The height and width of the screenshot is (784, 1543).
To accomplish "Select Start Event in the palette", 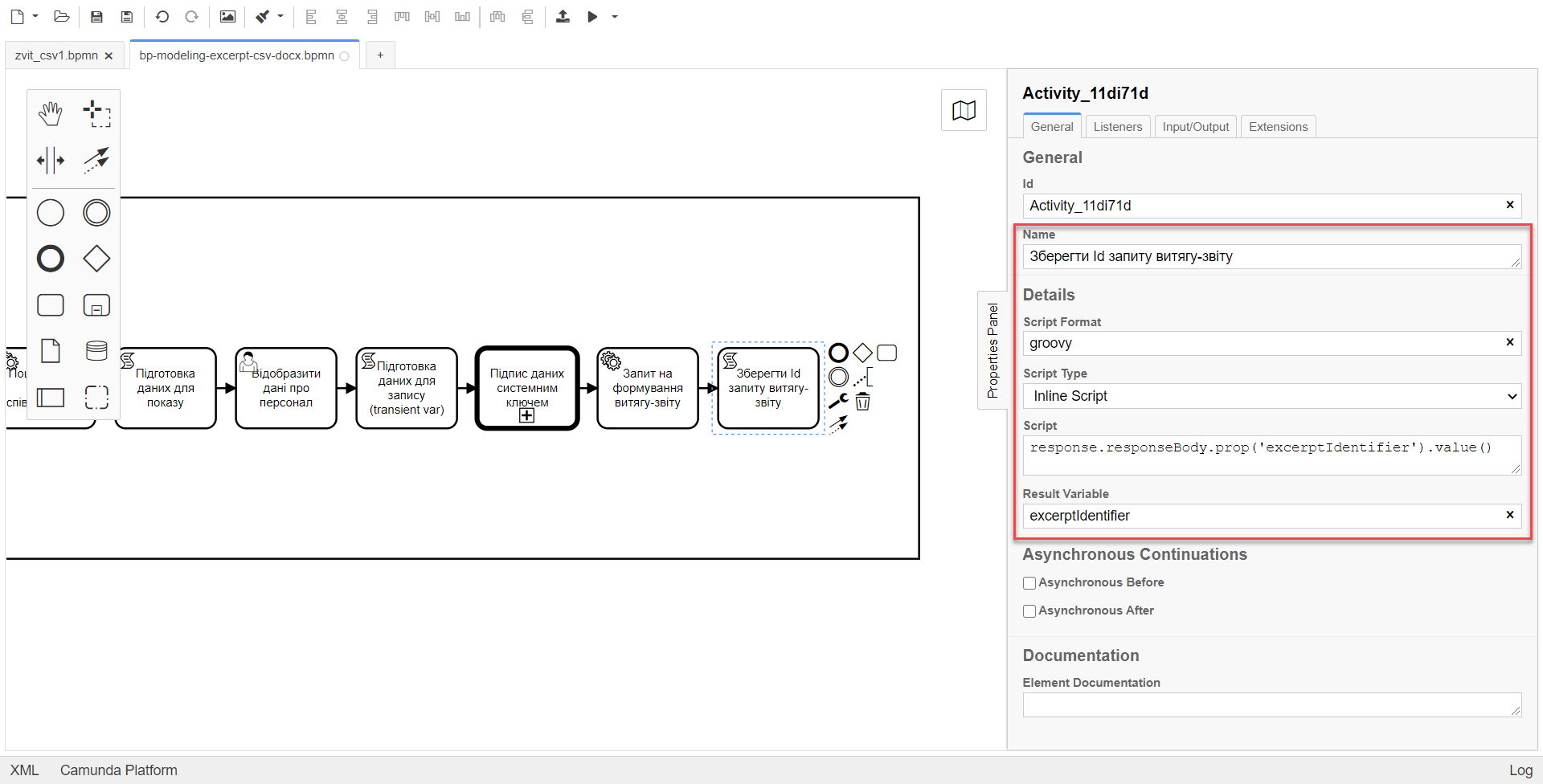I will point(51,213).
